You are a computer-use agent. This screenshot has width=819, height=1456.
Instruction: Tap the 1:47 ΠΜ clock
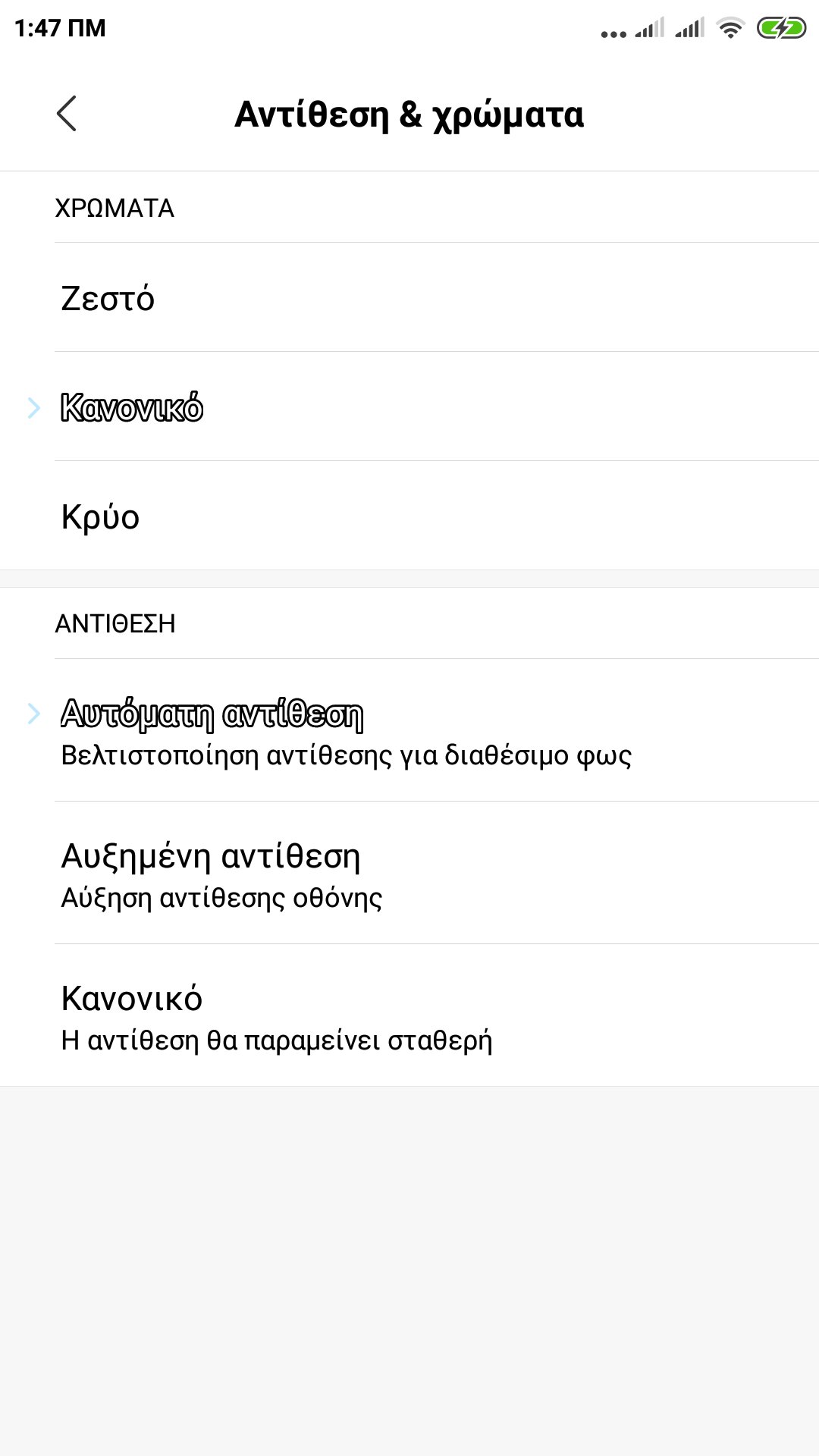(x=60, y=28)
